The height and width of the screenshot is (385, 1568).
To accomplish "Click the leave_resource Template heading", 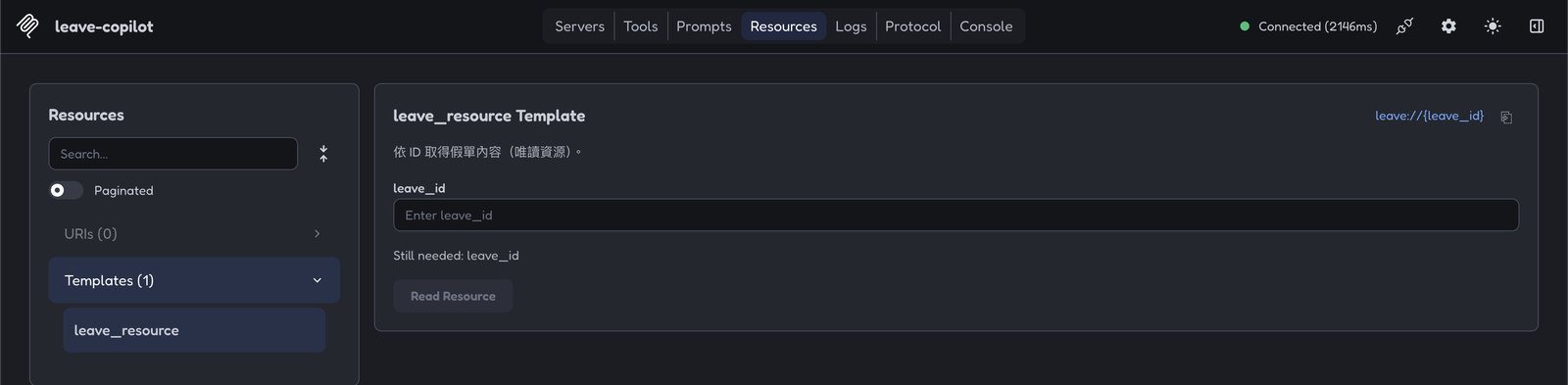I will [489, 116].
